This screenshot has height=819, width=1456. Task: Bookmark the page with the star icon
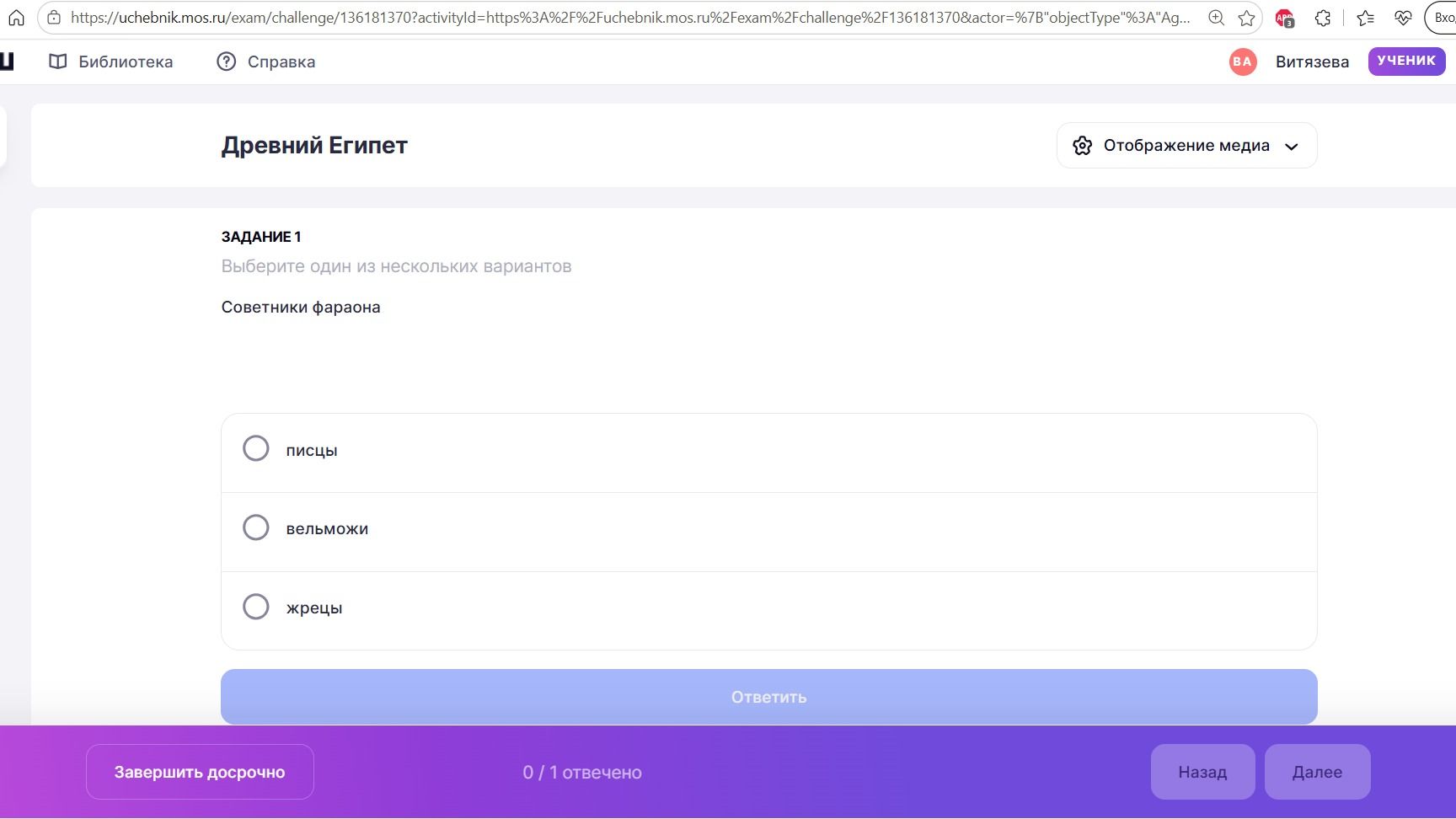coord(1246,17)
